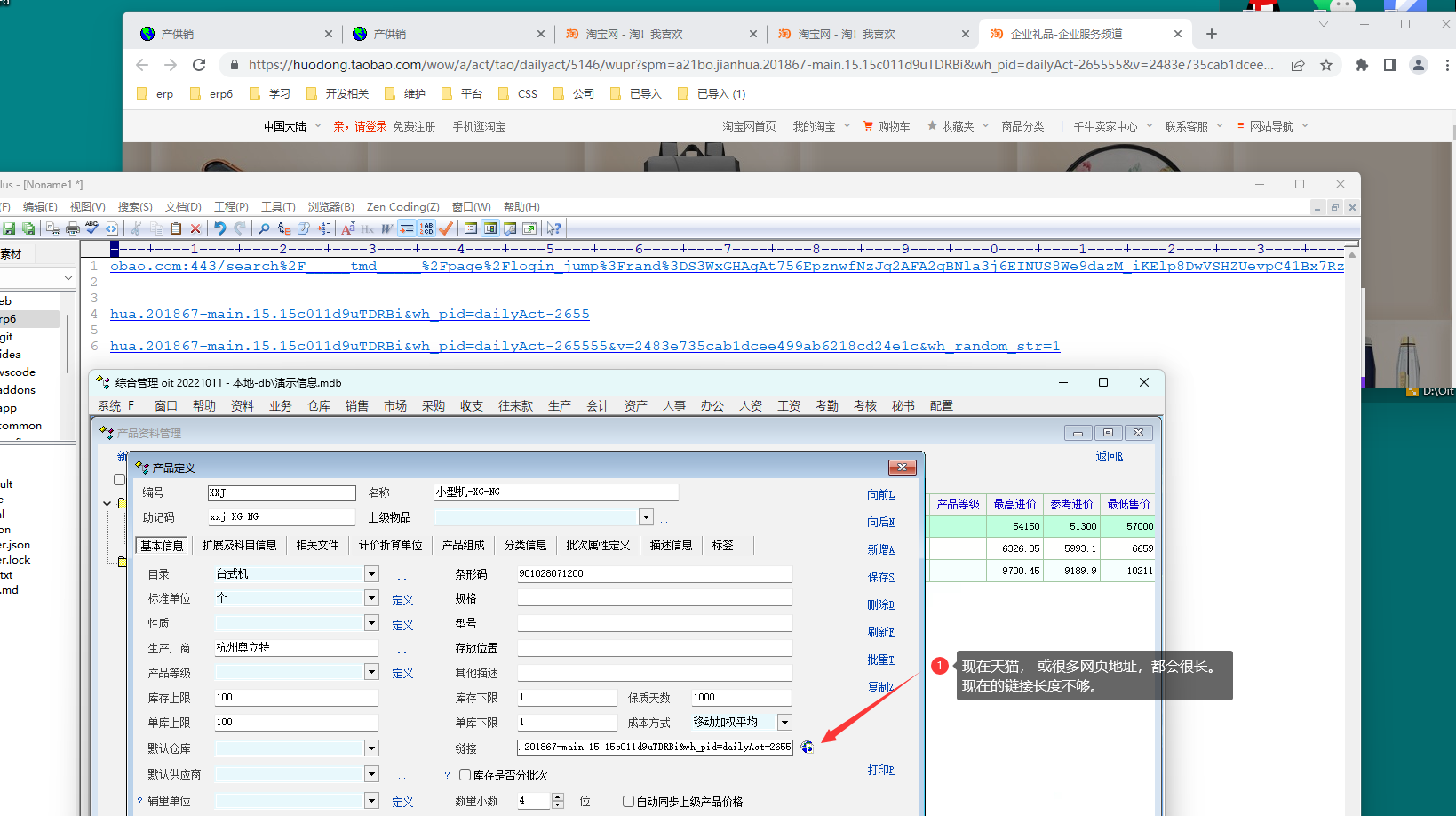This screenshot has width=1456, height=816.
Task: Click the paste clipboard icon
Action: [176, 228]
